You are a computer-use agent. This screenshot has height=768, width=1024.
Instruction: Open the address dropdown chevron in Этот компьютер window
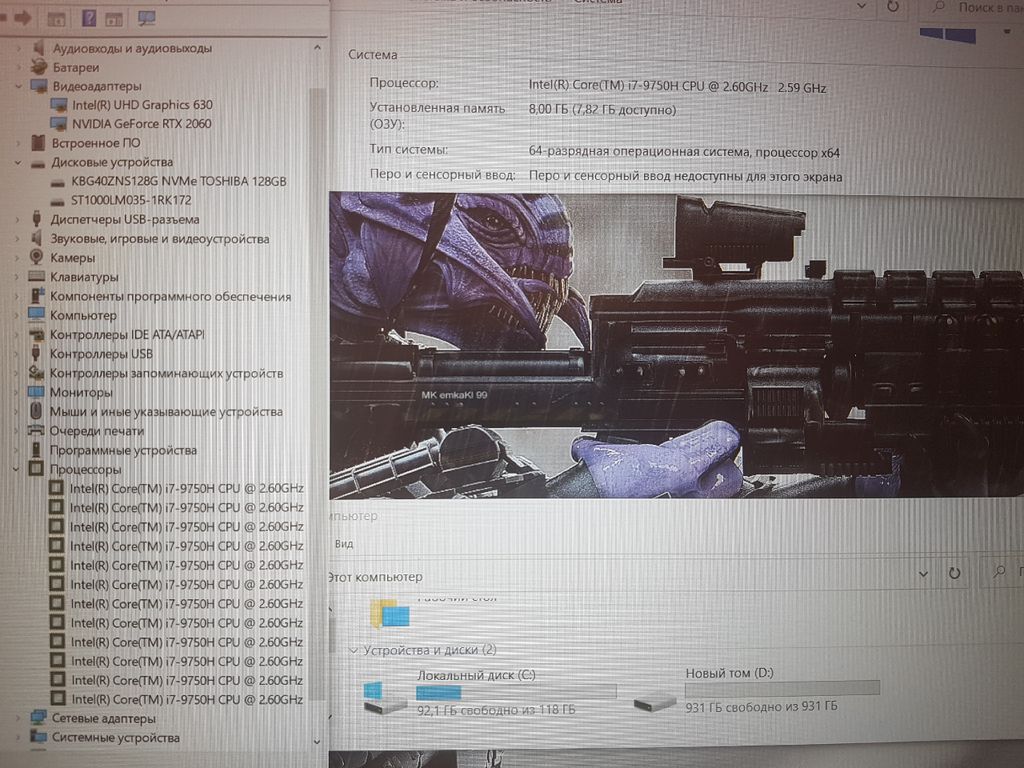pyautogui.click(x=923, y=574)
